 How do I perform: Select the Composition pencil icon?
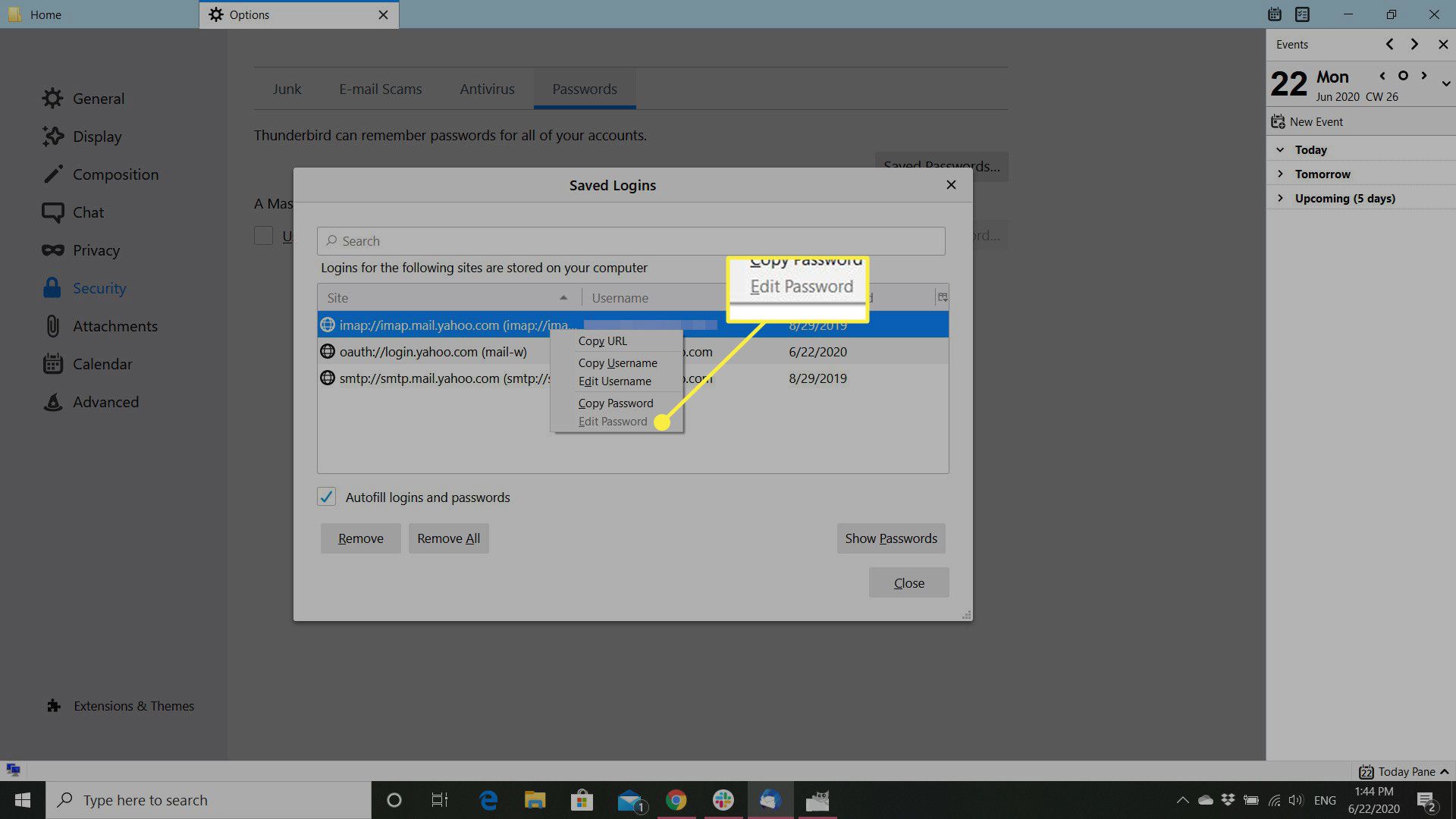[52, 174]
